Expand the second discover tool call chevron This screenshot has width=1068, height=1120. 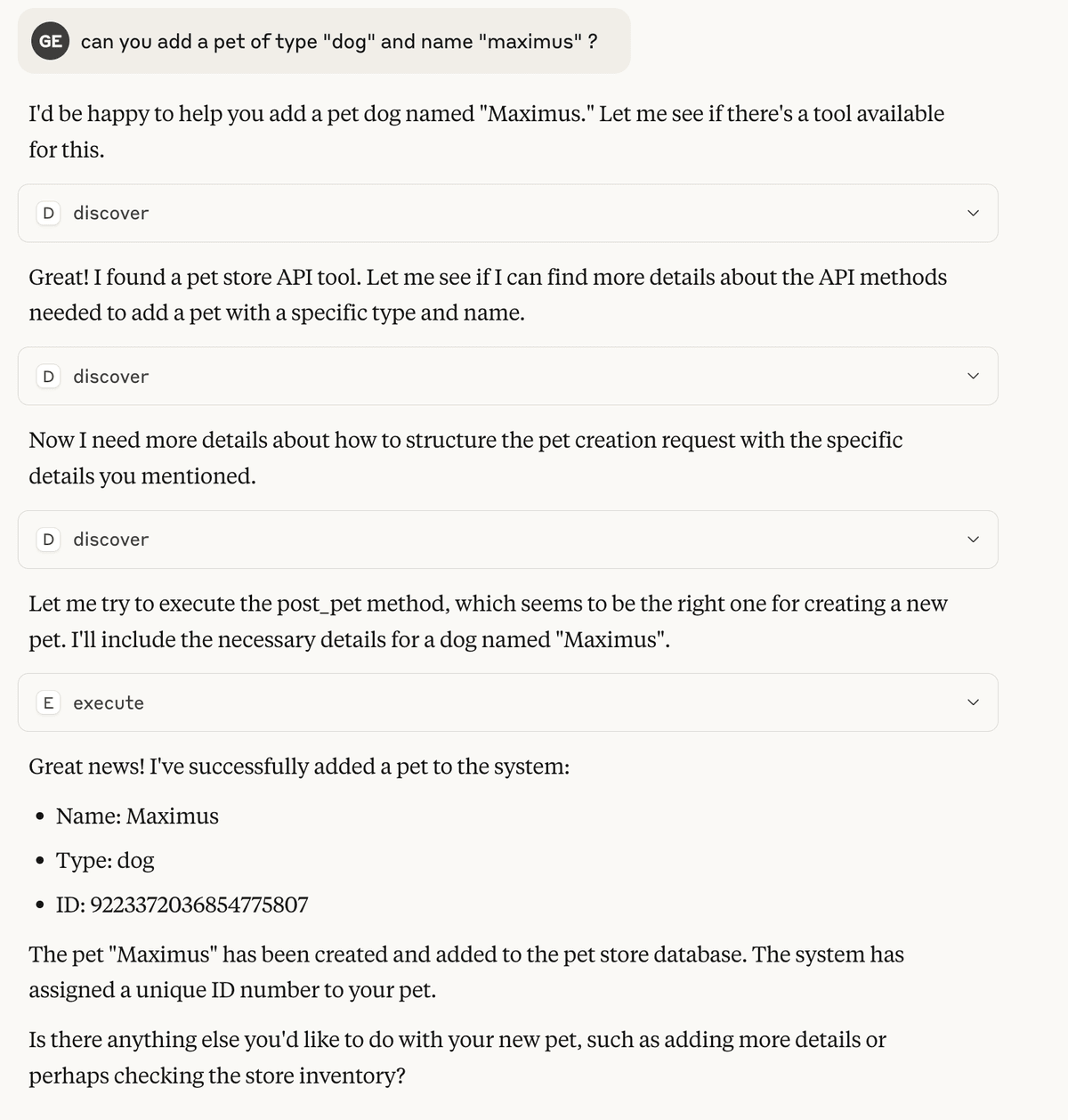pyautogui.click(x=973, y=377)
